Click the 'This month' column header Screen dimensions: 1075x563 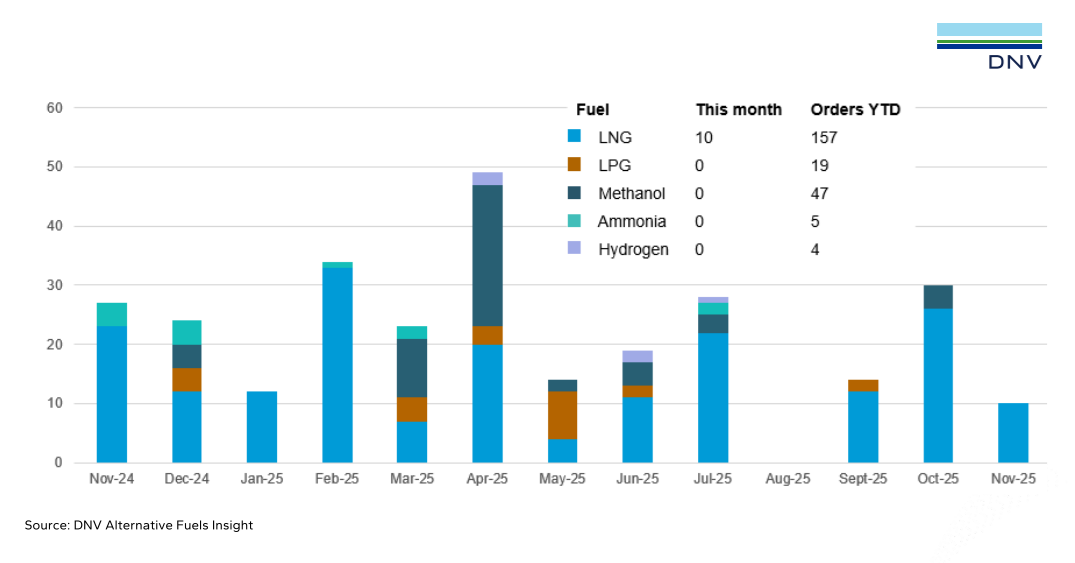[739, 110]
